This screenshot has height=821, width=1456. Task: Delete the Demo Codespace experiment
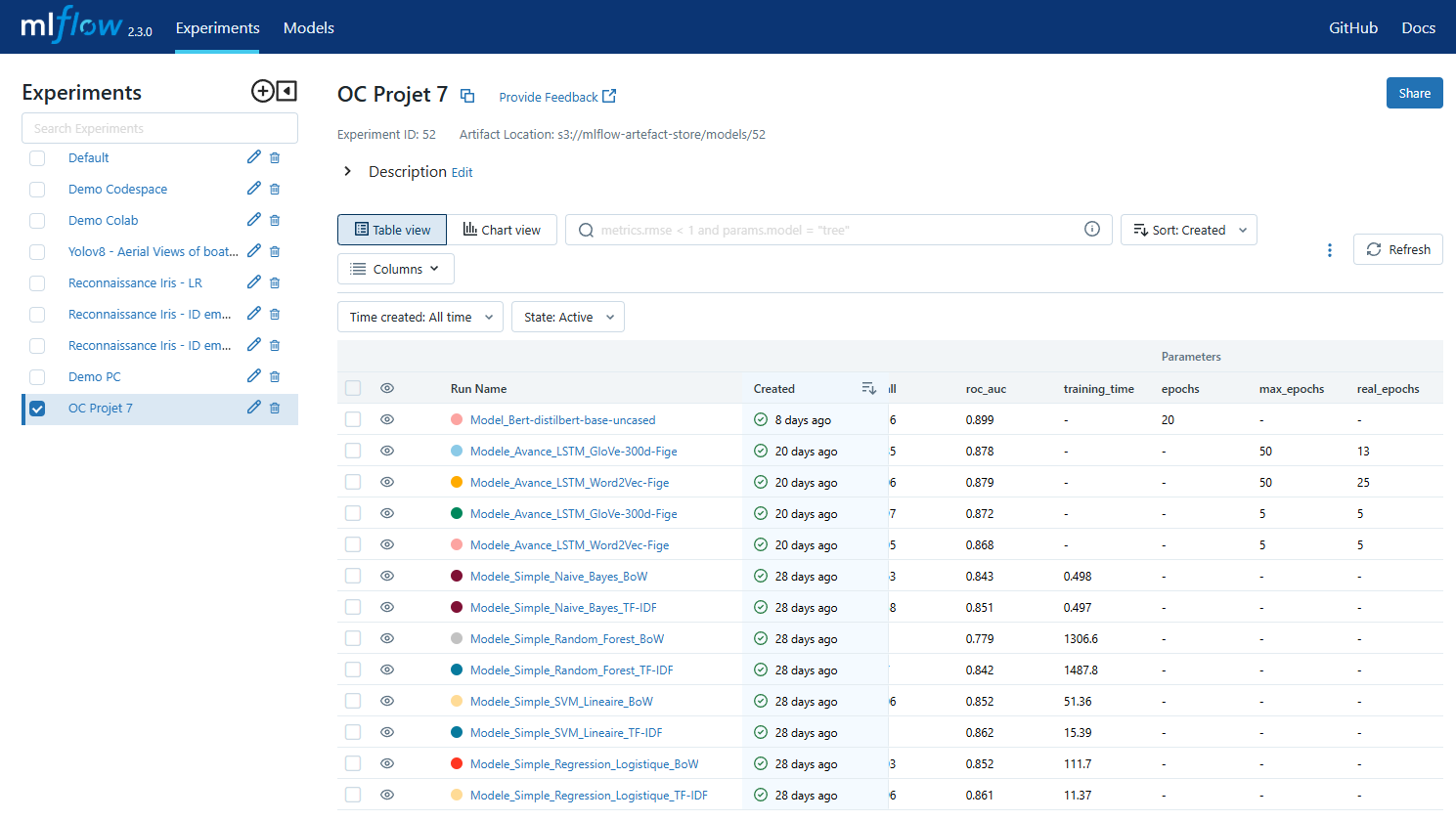point(275,189)
